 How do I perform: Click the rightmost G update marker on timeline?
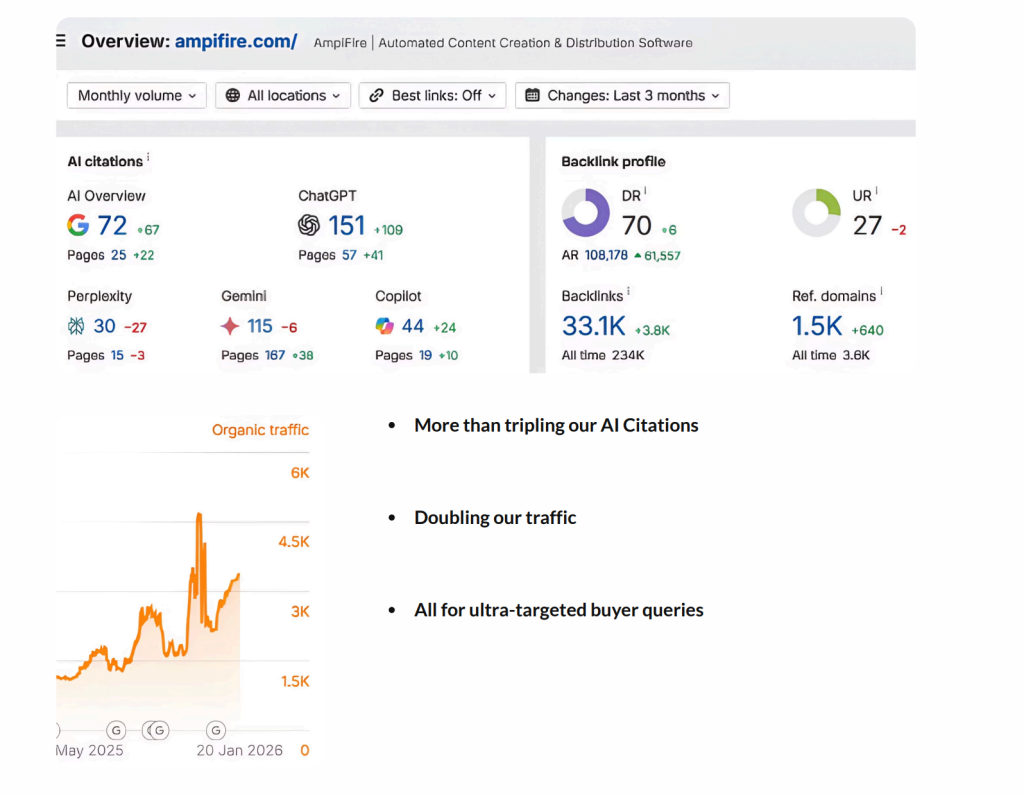coord(216,730)
